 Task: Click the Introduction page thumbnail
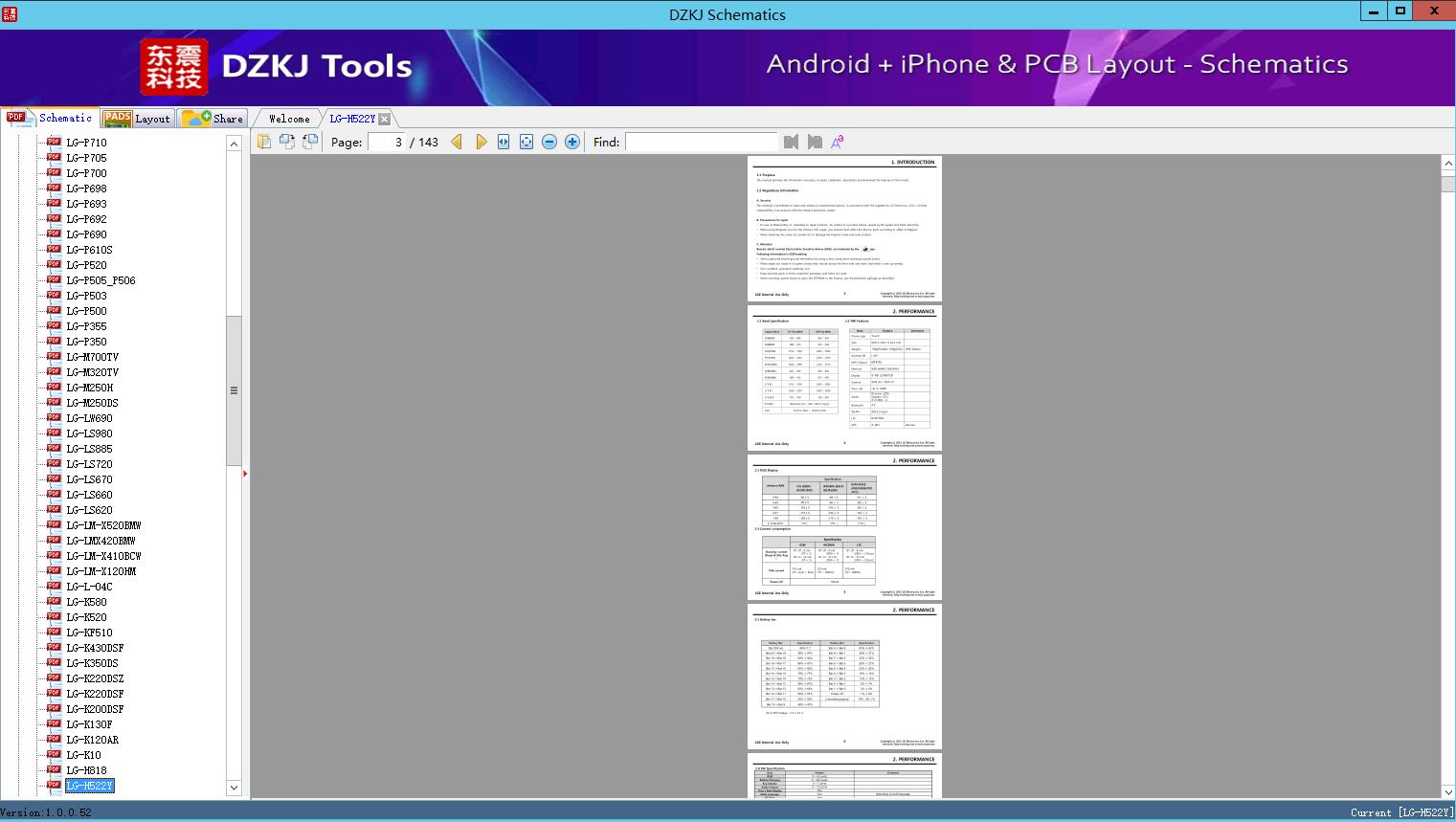click(844, 229)
